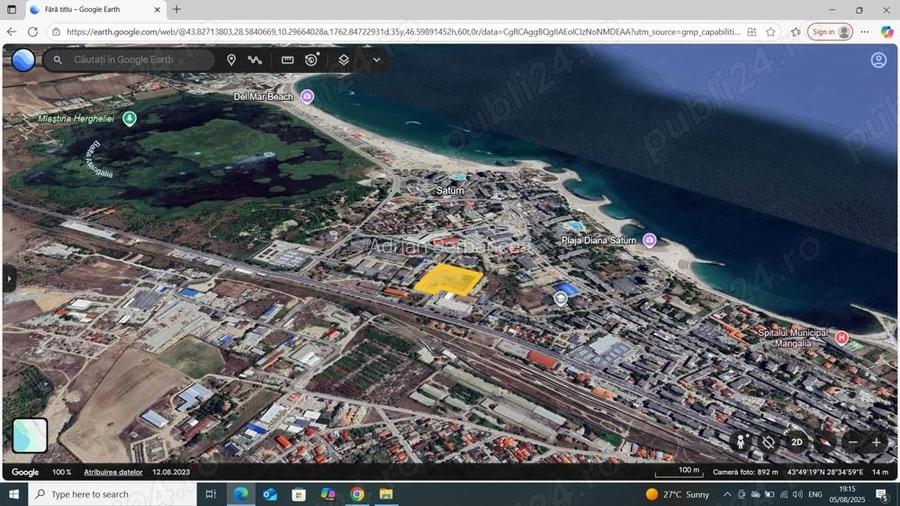Select the draw path tool
900x506 pixels.
coord(255,60)
